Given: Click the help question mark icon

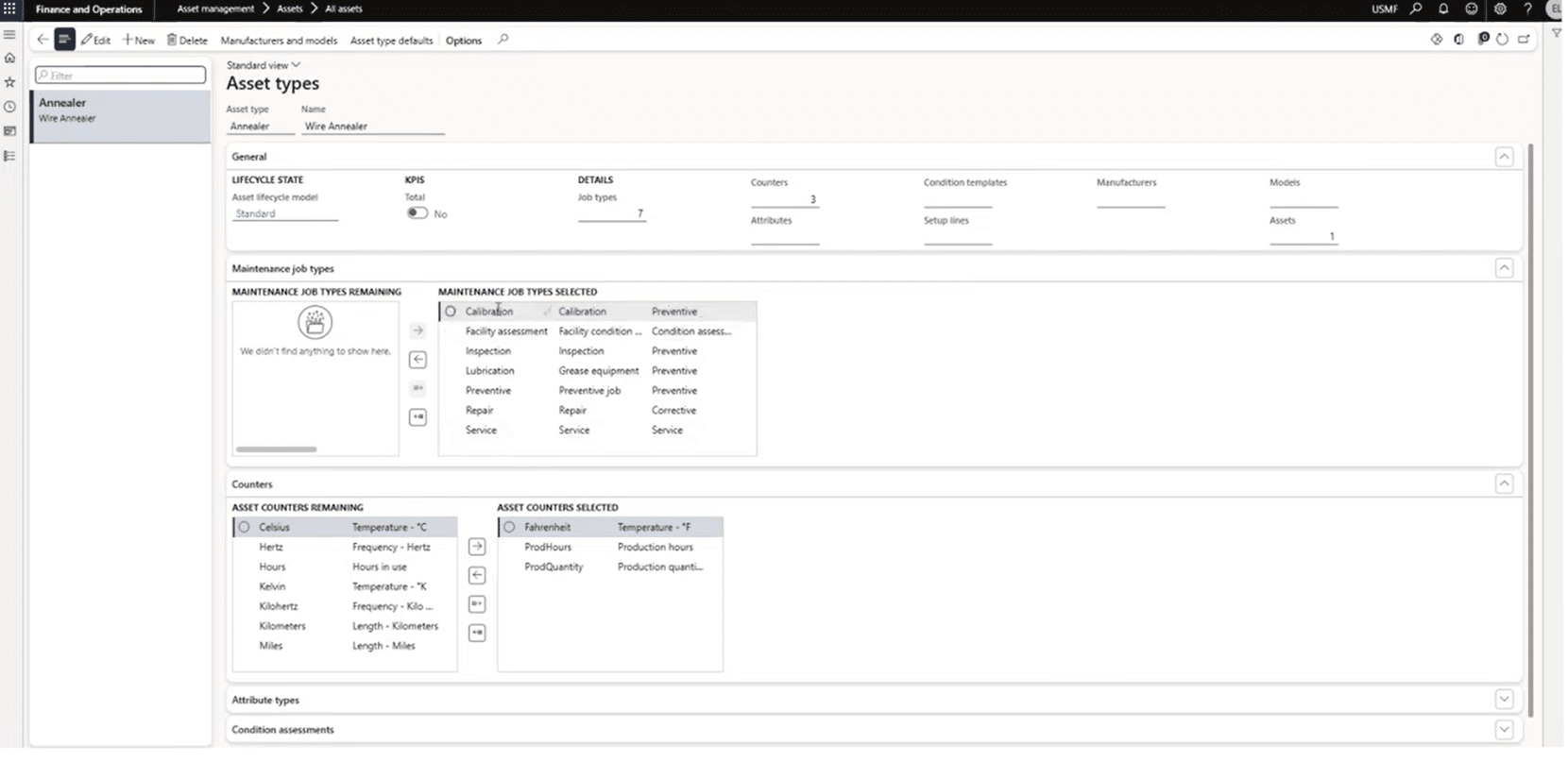Looking at the screenshot, I should (1527, 8).
